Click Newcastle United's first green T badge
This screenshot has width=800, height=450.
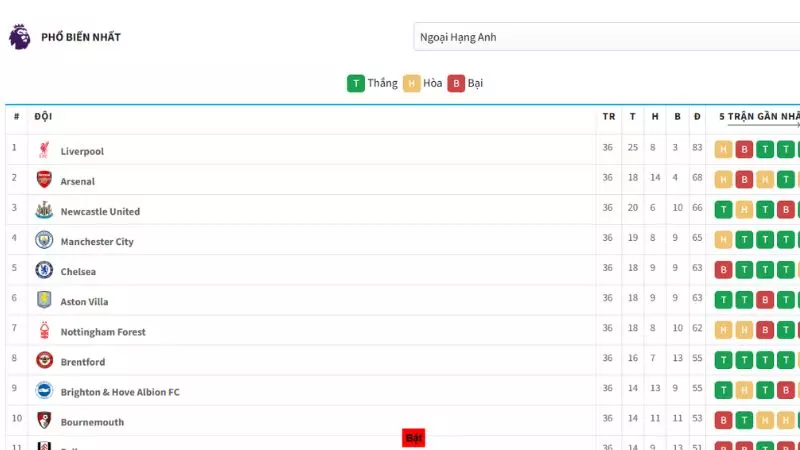tap(723, 210)
